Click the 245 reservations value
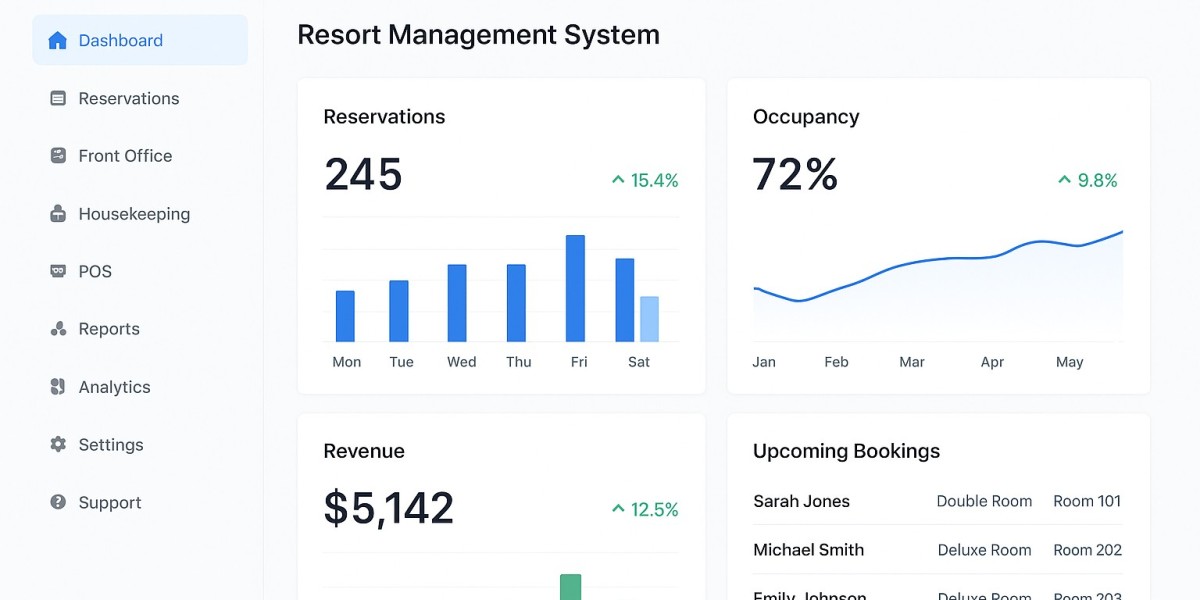The width and height of the screenshot is (1200, 600). 363,175
